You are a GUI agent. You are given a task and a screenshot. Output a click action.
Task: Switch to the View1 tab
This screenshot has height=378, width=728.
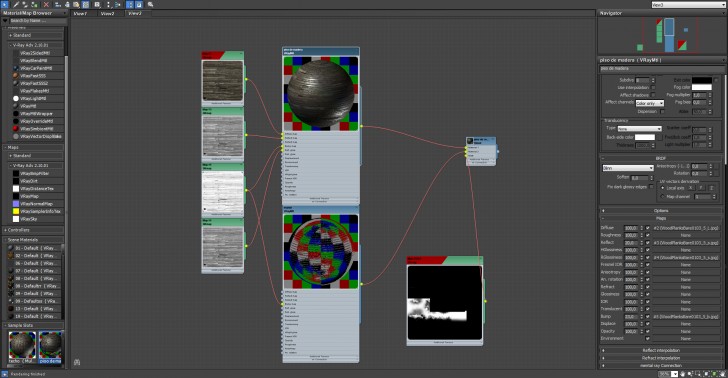coord(80,13)
